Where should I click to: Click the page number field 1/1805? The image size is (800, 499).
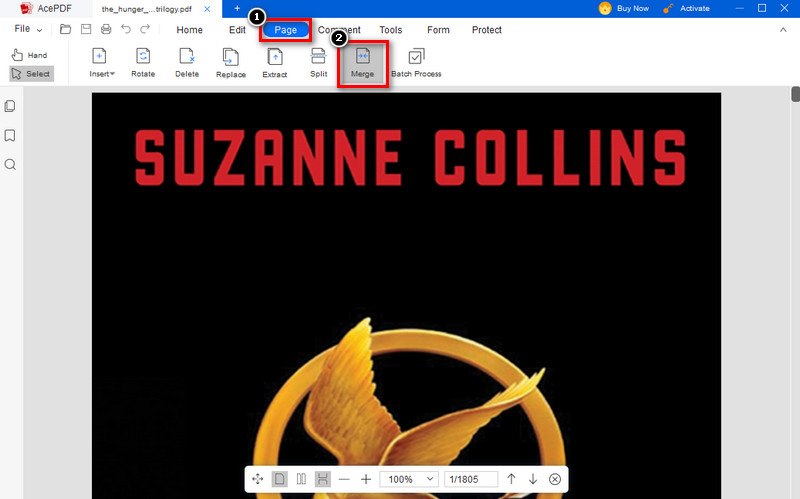point(470,479)
